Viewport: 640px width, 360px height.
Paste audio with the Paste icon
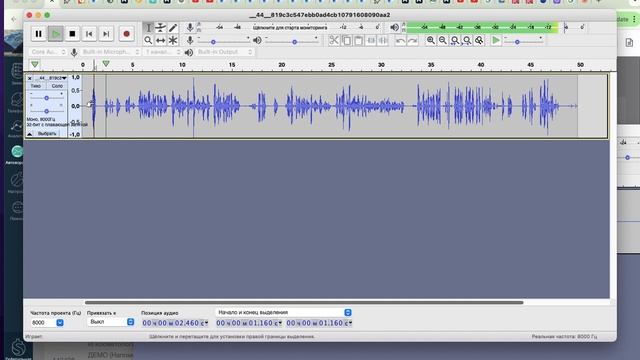click(358, 40)
